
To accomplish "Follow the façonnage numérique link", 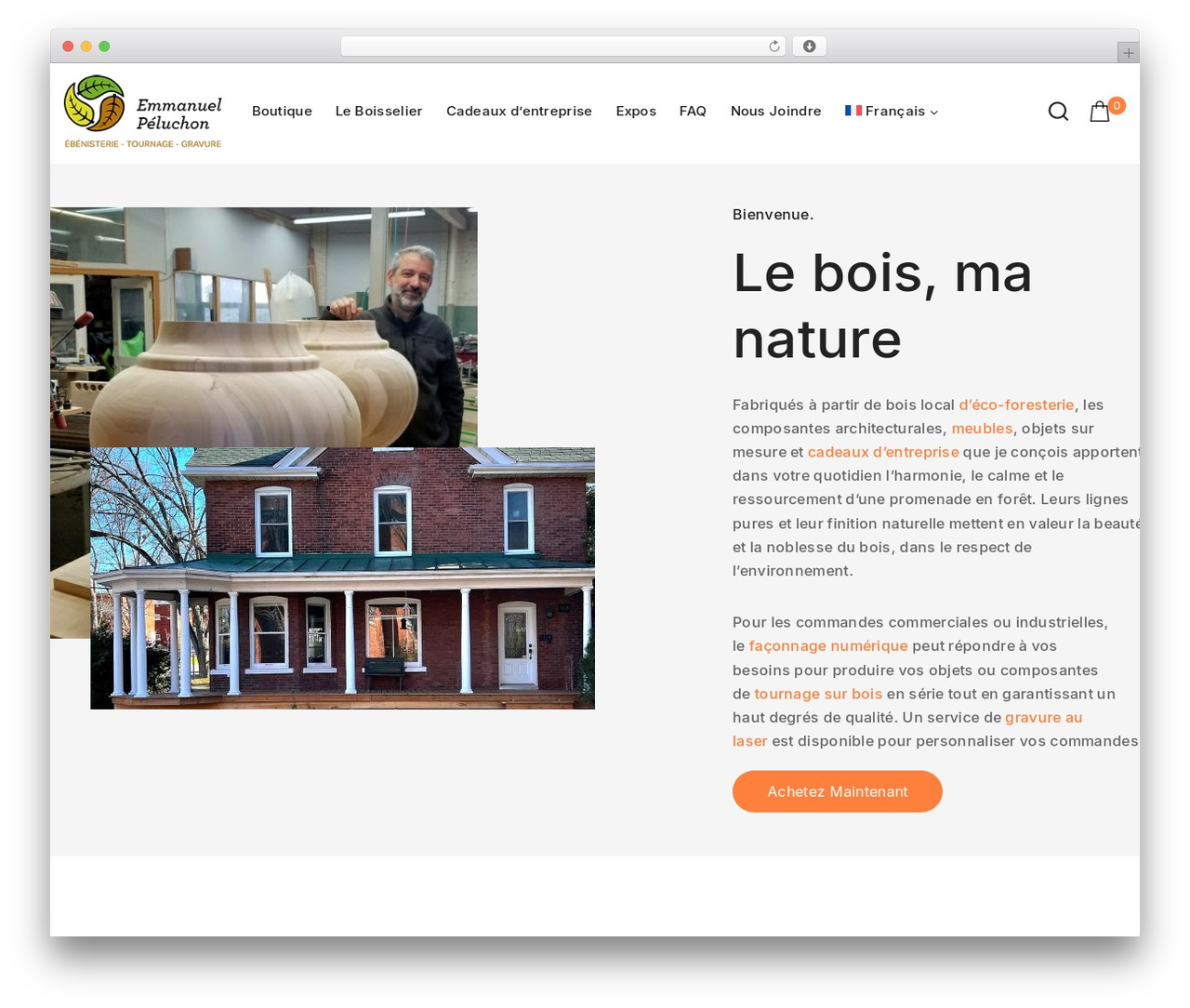I will tap(828, 646).
